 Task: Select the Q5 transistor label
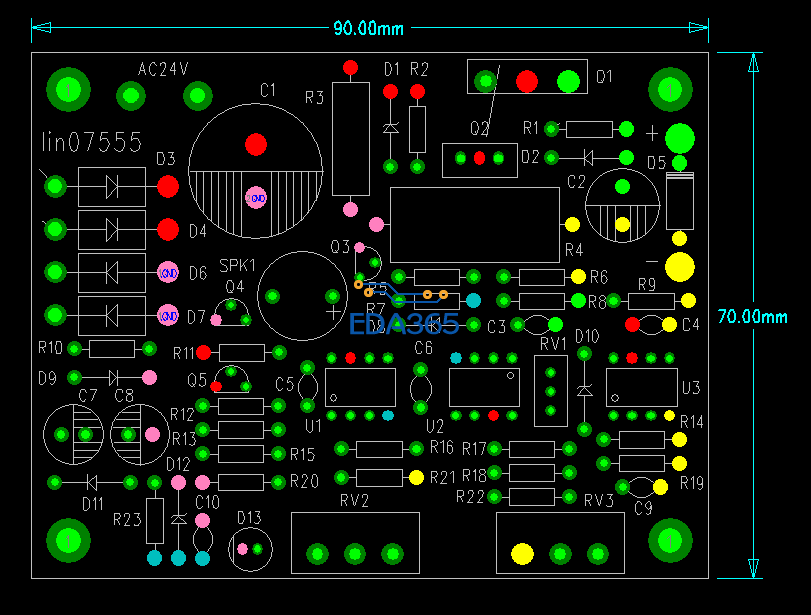tap(197, 381)
